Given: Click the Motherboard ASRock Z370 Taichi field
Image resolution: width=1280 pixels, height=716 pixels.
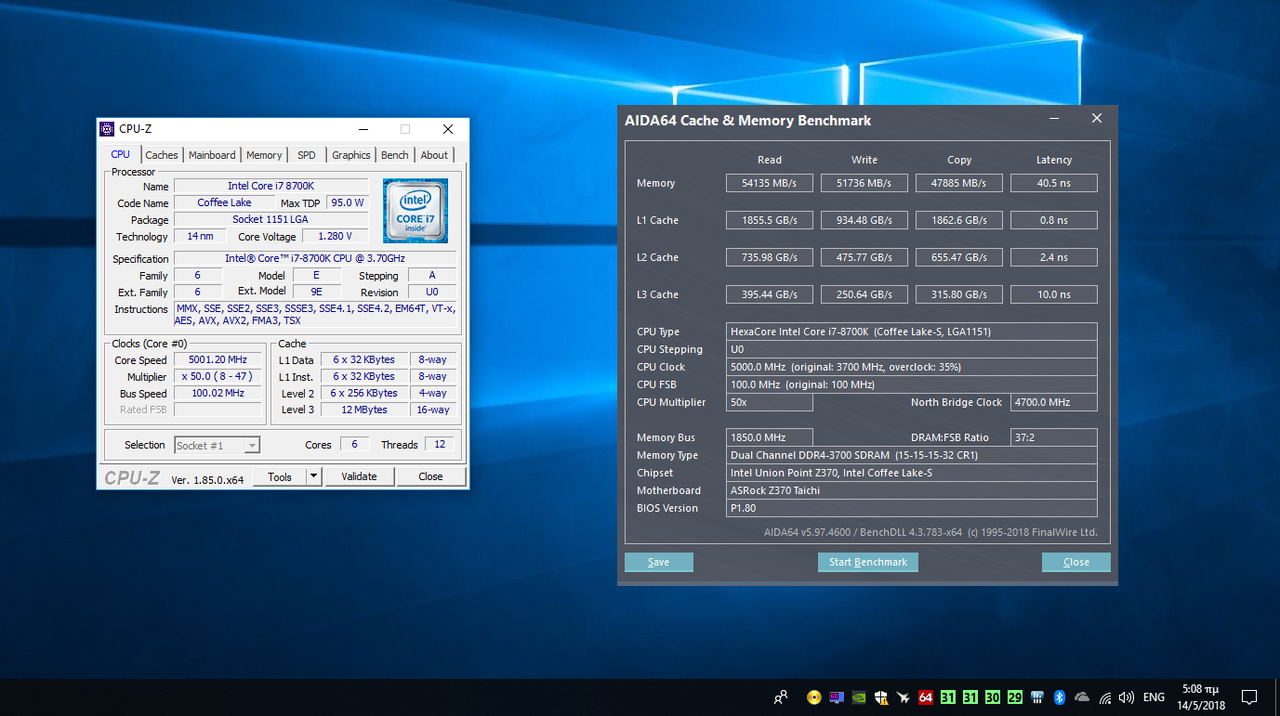Looking at the screenshot, I should pos(912,490).
